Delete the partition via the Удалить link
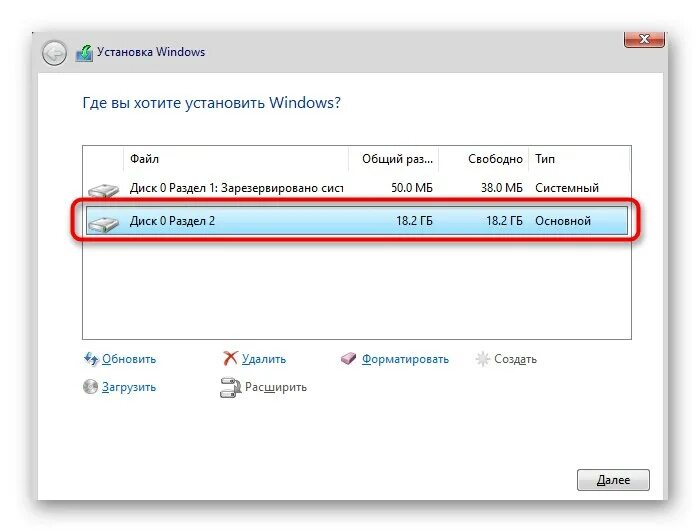Viewport: 700px width, 532px height. coord(264,359)
